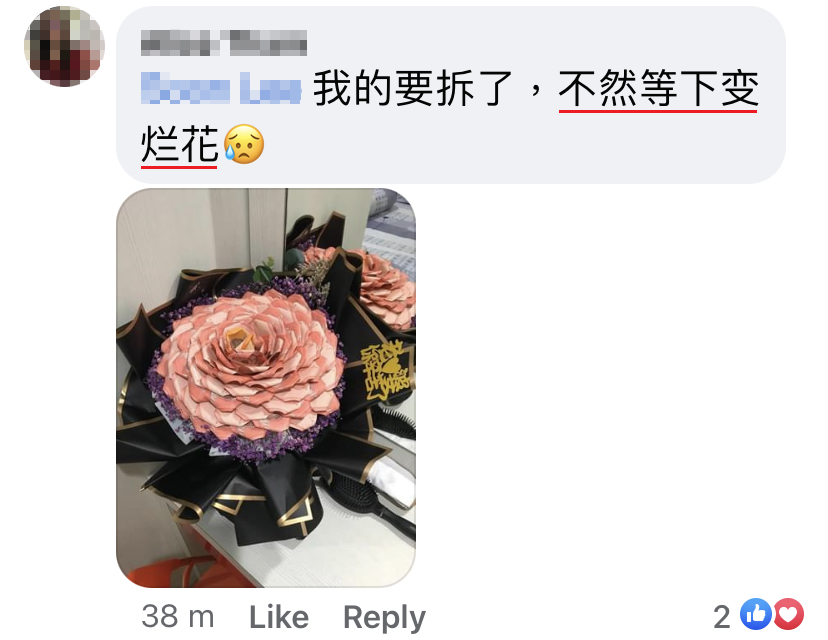Click the blue thumbs-up reaction icon
This screenshot has height=640, width=828.
coord(756,614)
